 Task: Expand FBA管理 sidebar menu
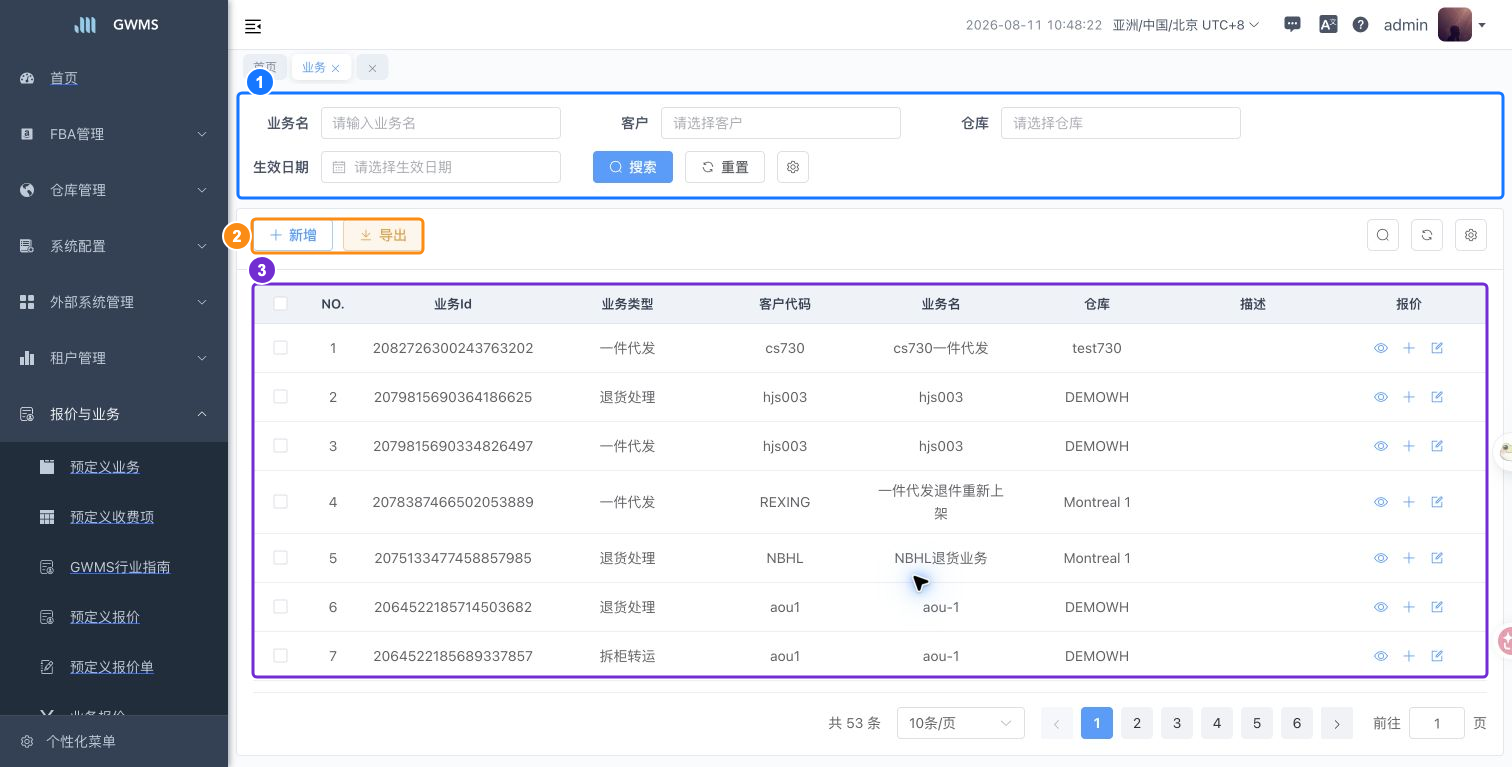coord(114,134)
